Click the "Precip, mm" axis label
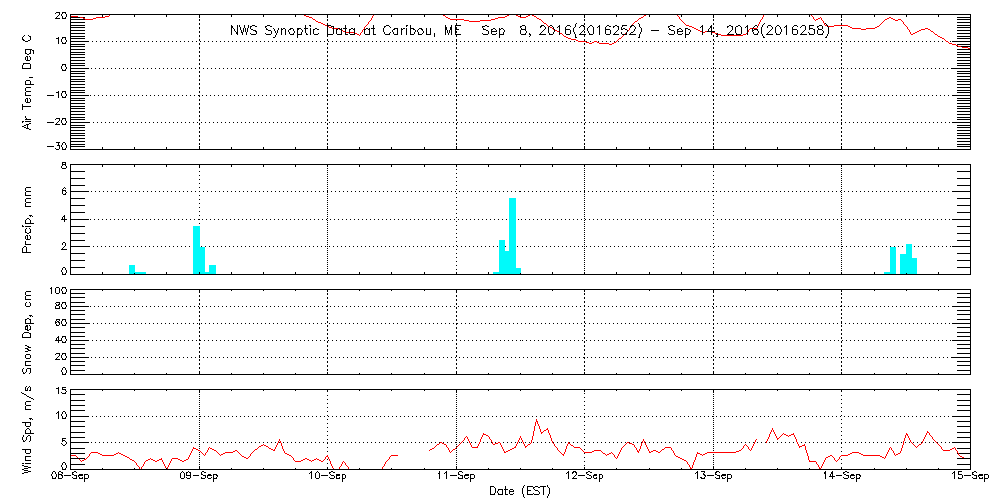Screen dimensions: 1000x500 coord(27,218)
